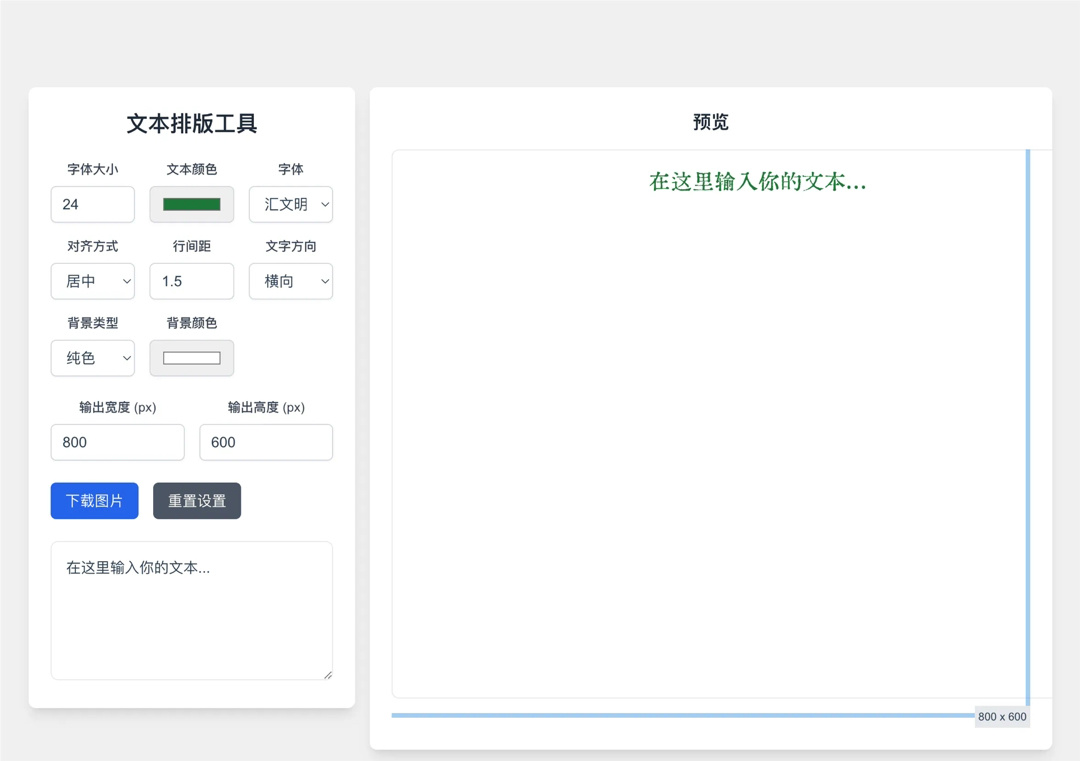The height and width of the screenshot is (761, 1080).
Task: Click the 重置设置 reset button
Action: click(x=197, y=501)
